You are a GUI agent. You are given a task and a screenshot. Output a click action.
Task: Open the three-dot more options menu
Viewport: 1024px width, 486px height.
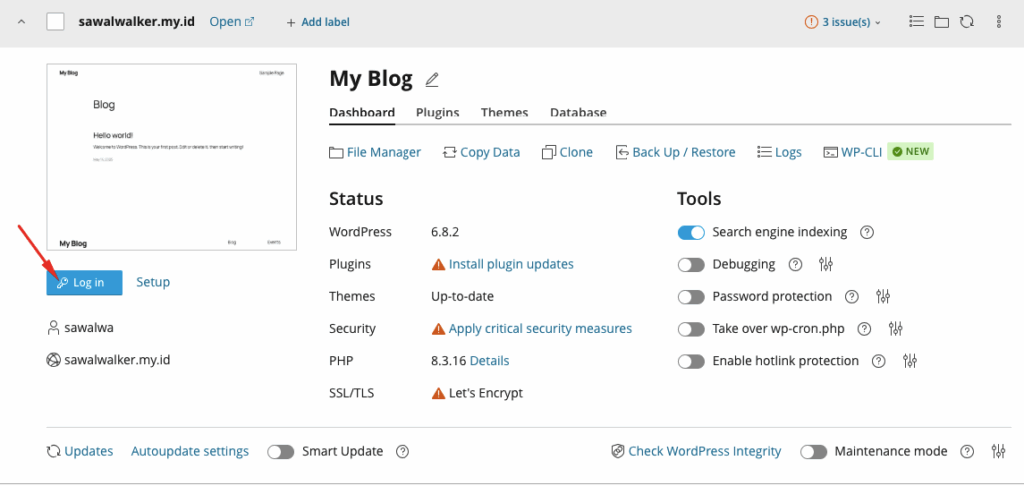pos(999,22)
